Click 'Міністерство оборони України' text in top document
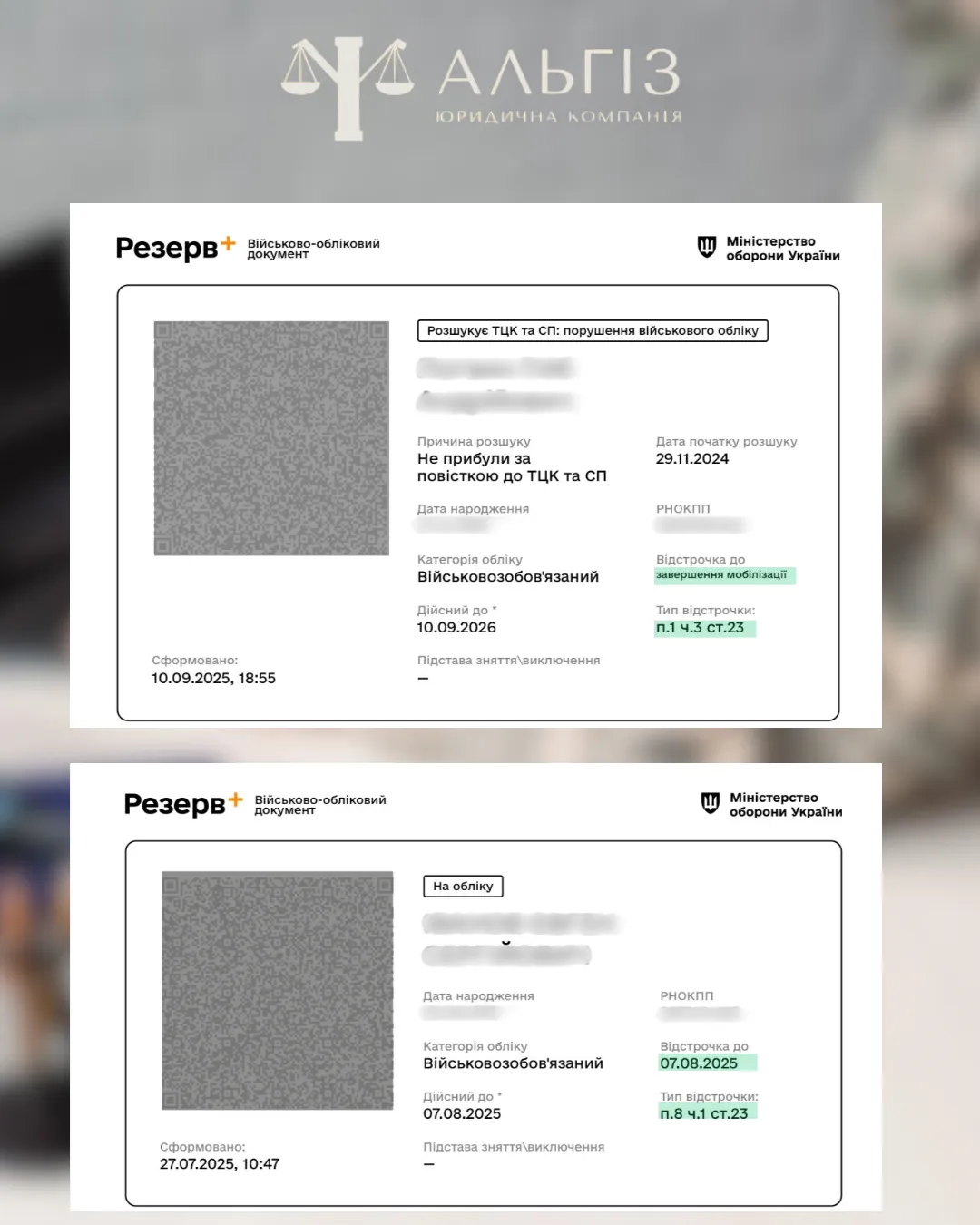 point(783,249)
